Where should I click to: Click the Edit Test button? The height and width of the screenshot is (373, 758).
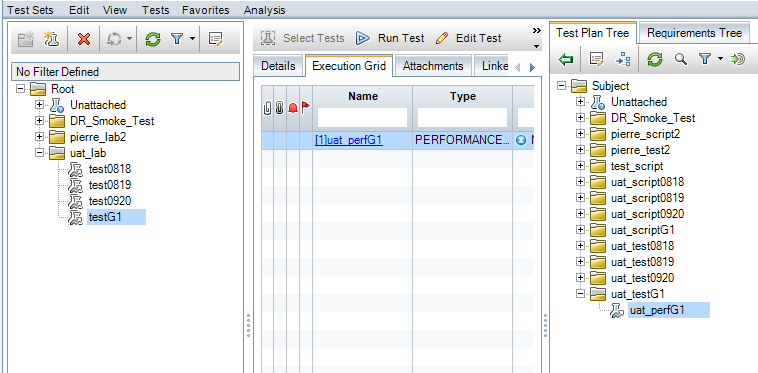(468, 38)
